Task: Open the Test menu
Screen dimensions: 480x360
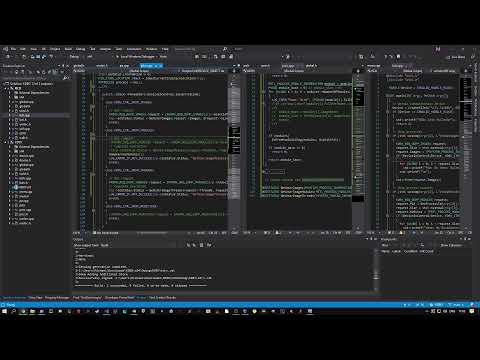Action: pos(93,49)
